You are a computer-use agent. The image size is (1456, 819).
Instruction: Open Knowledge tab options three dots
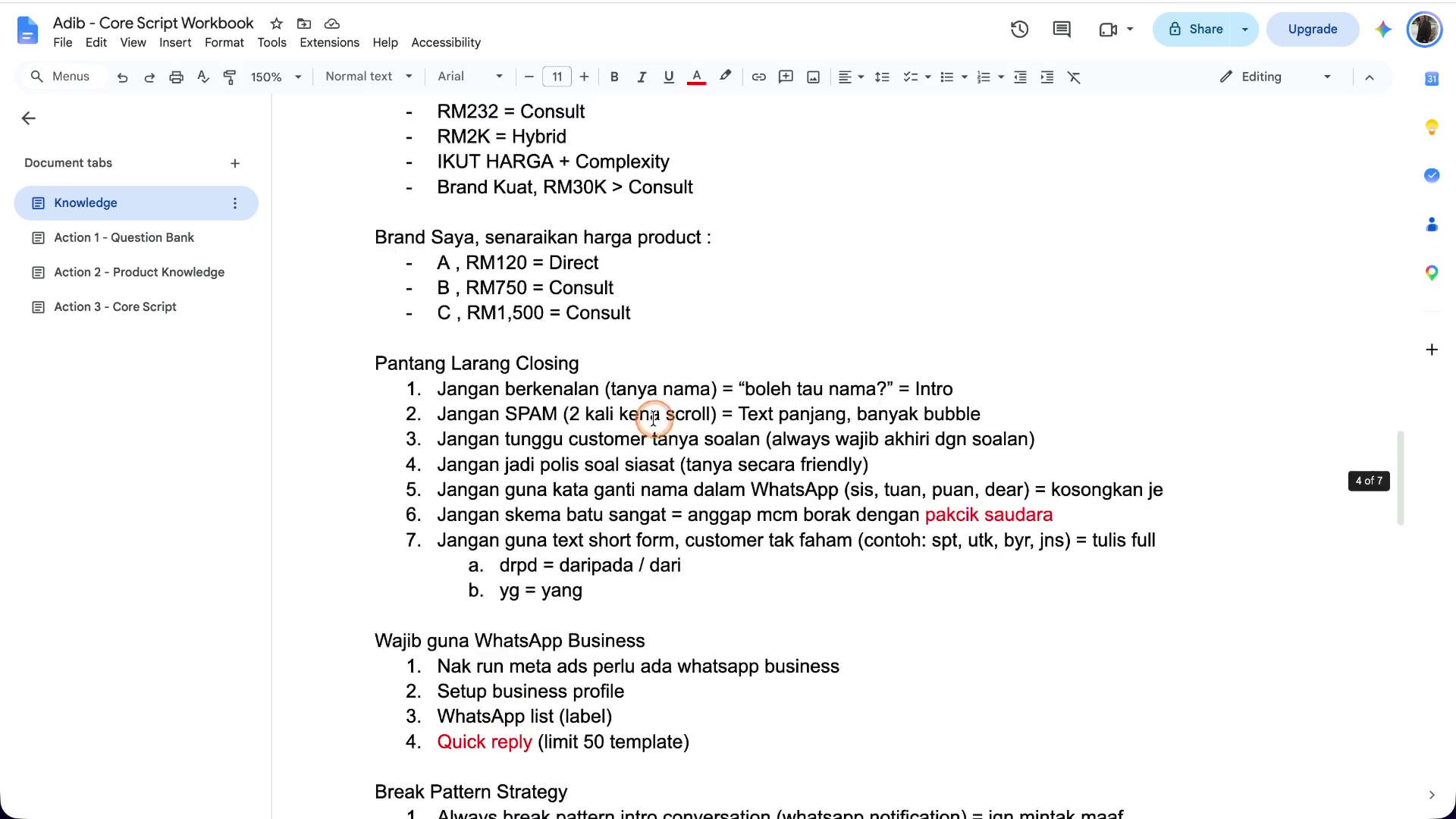[x=235, y=203]
